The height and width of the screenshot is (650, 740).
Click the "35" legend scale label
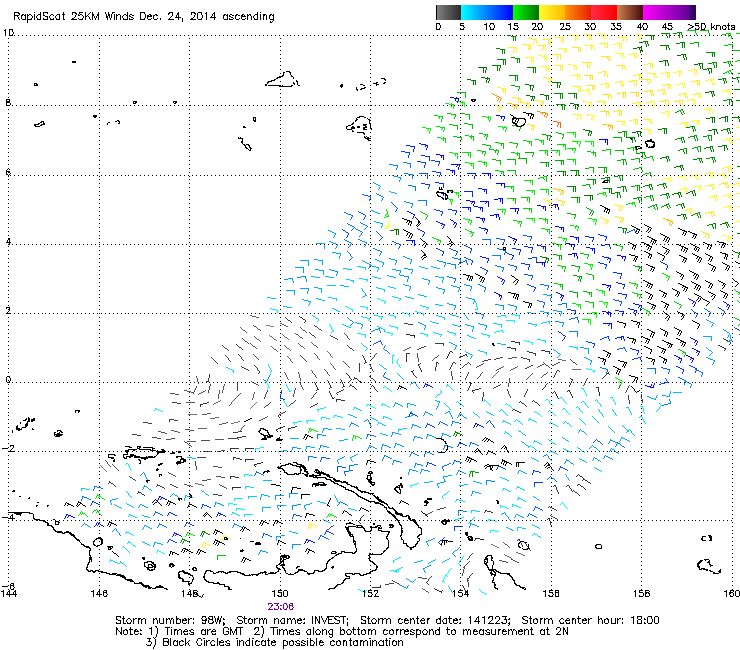[616, 27]
